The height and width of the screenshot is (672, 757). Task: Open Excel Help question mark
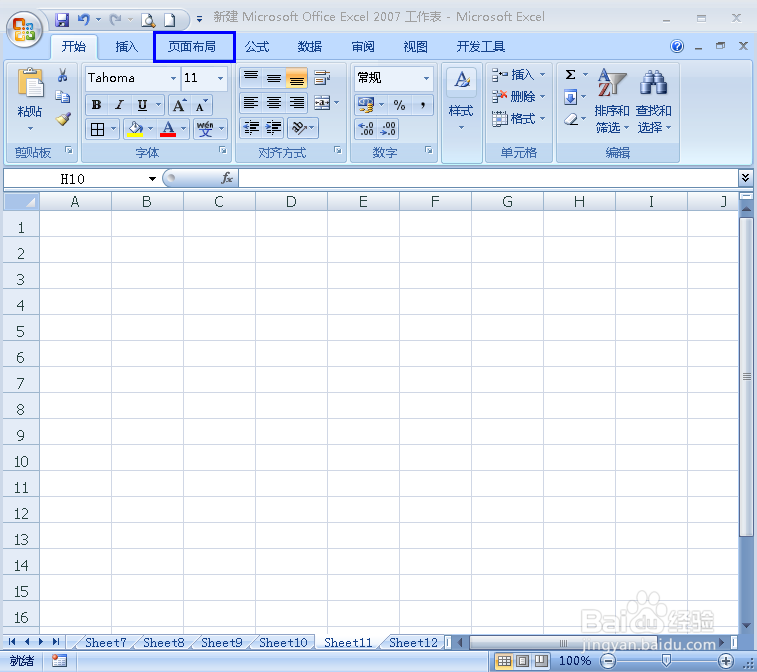click(677, 46)
